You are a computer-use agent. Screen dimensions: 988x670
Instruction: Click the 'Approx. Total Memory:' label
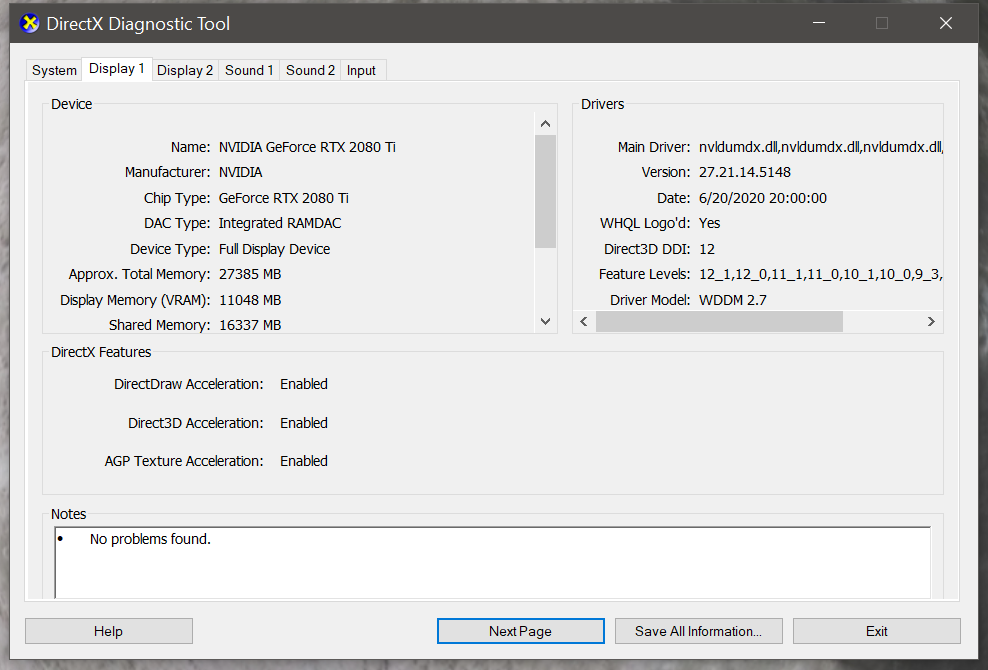pos(139,274)
